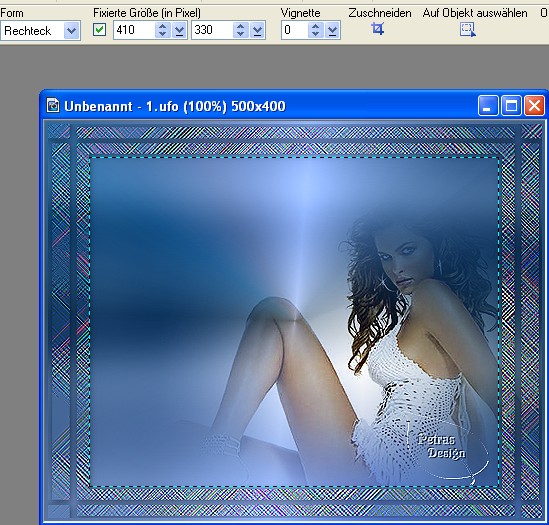This screenshot has height=525, width=549.
Task: Click the width field containing 410
Action: point(134,30)
